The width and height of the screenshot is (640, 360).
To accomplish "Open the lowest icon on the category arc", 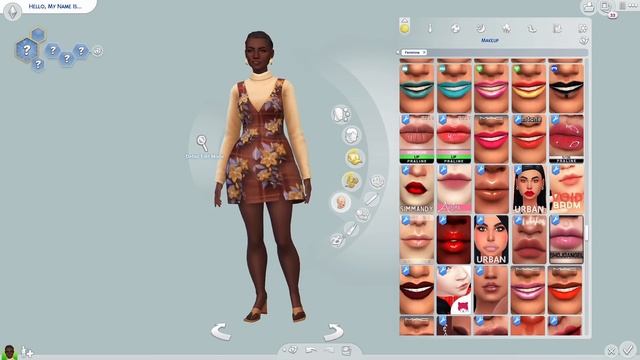I will pos(337,240).
